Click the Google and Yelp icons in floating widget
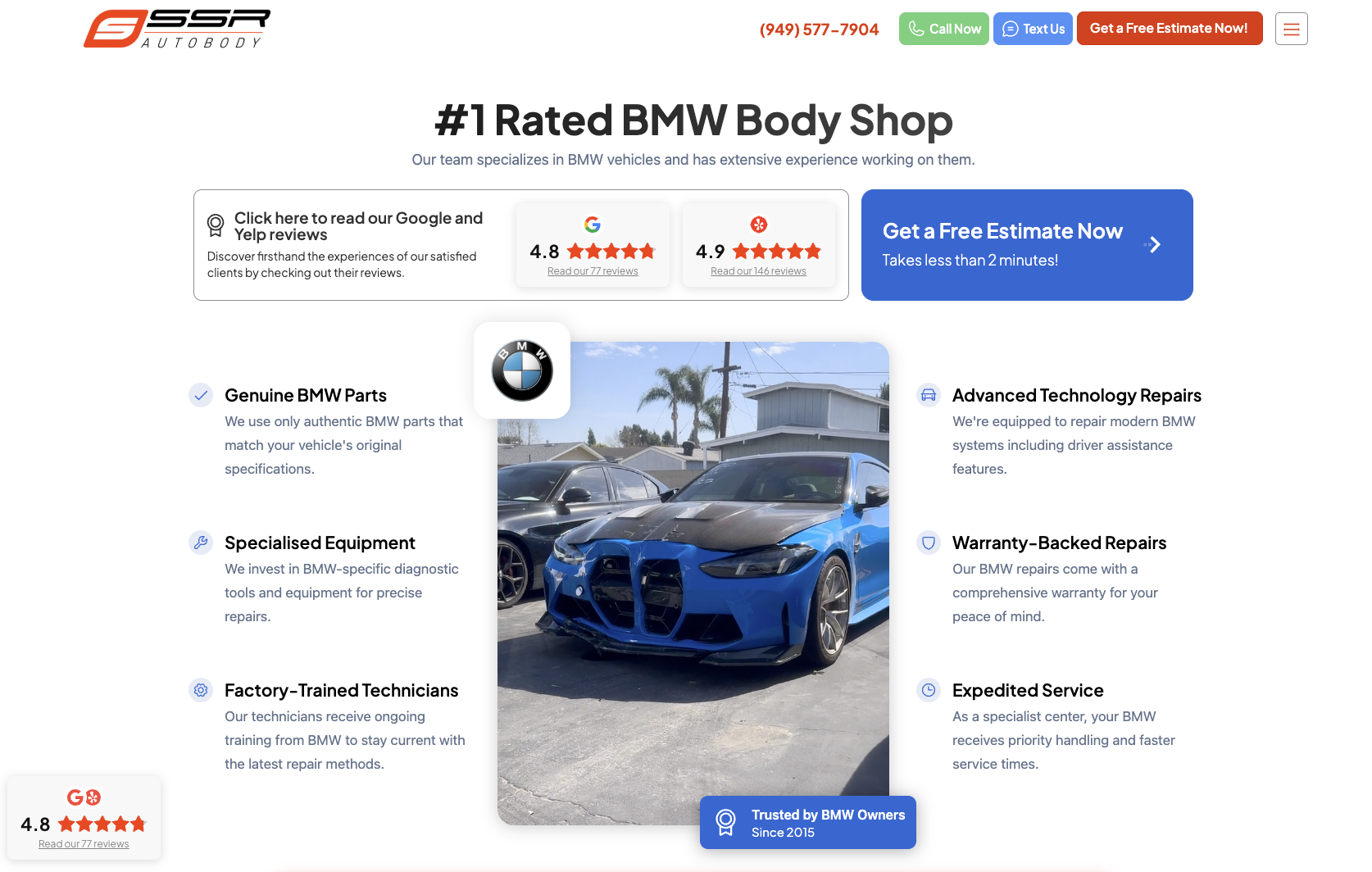This screenshot has width=1372, height=872. point(84,797)
